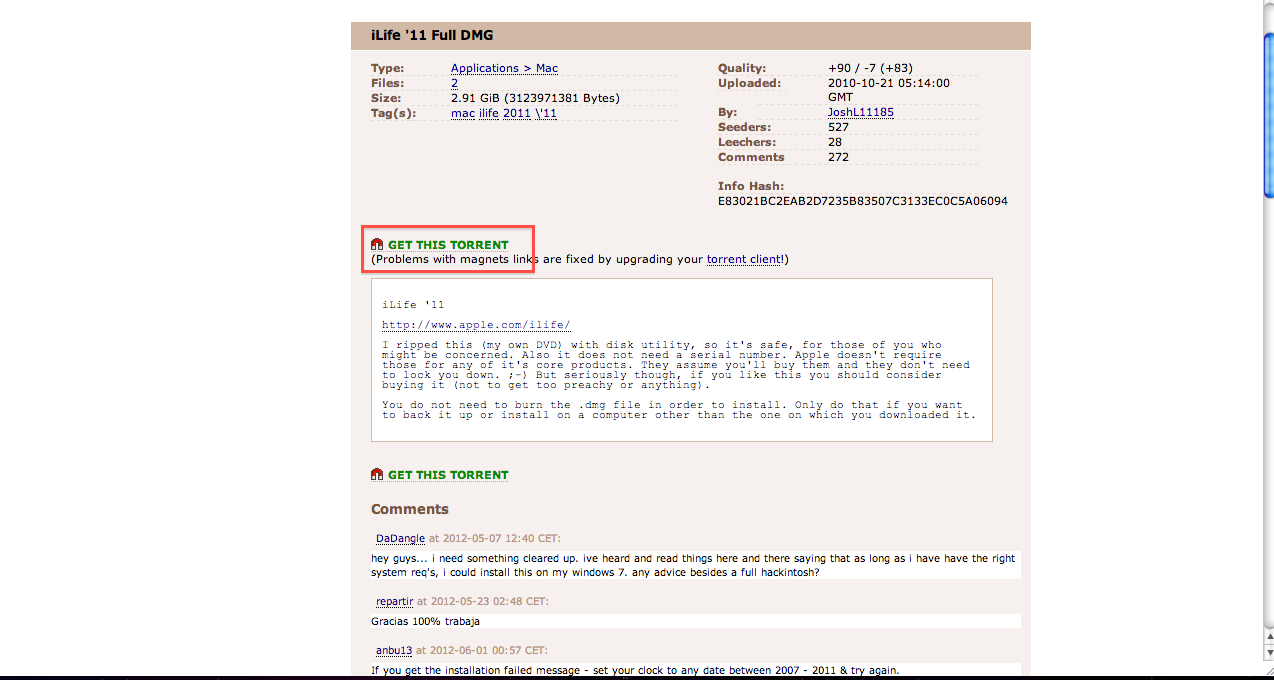Click the comments count "272"
1274x680 pixels.
point(838,157)
